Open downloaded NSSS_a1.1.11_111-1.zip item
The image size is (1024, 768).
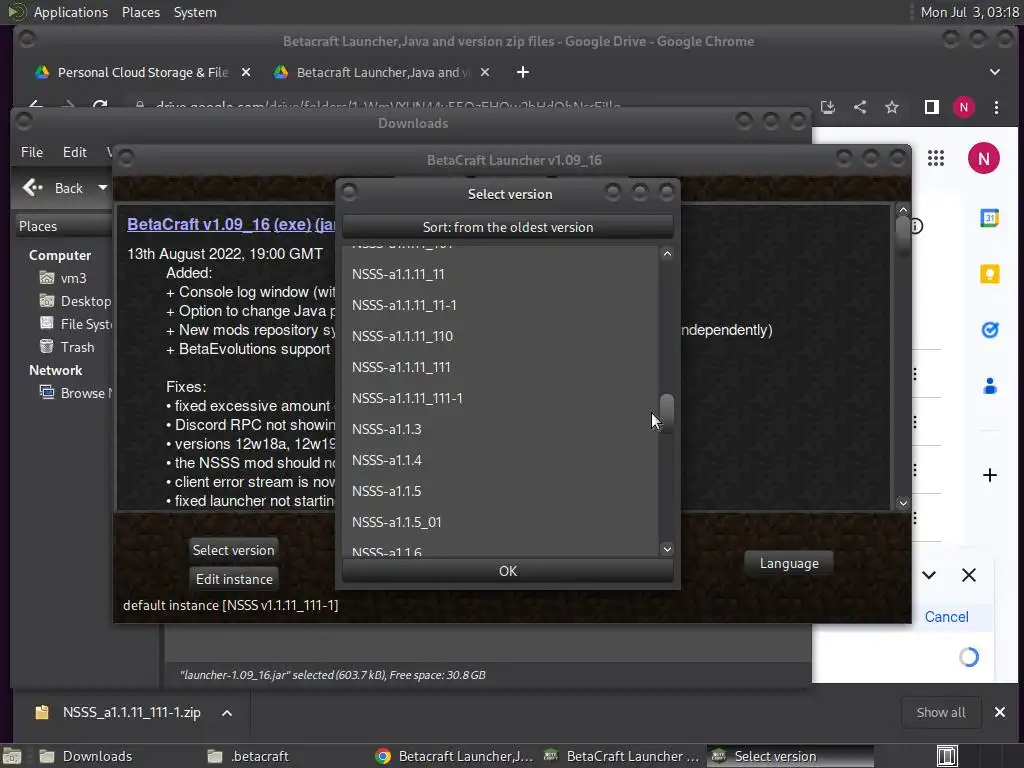click(120, 712)
